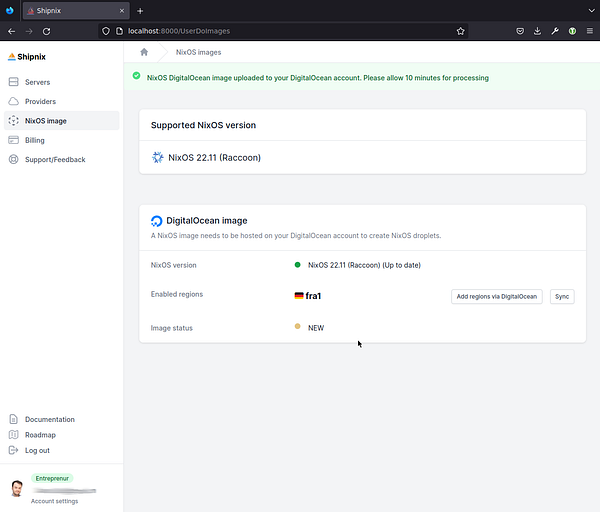Open the Firefox hamburger menu
Viewport: 600px width, 512px height.
pyautogui.click(x=590, y=31)
